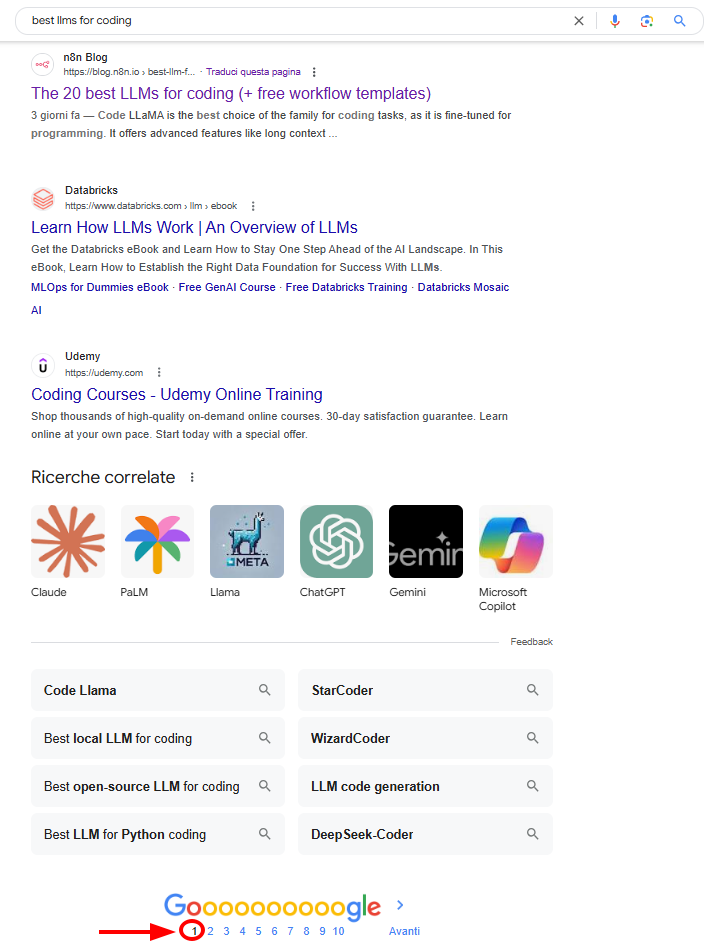The image size is (704, 941).
Task: Go to results page 2
Action: [210, 931]
